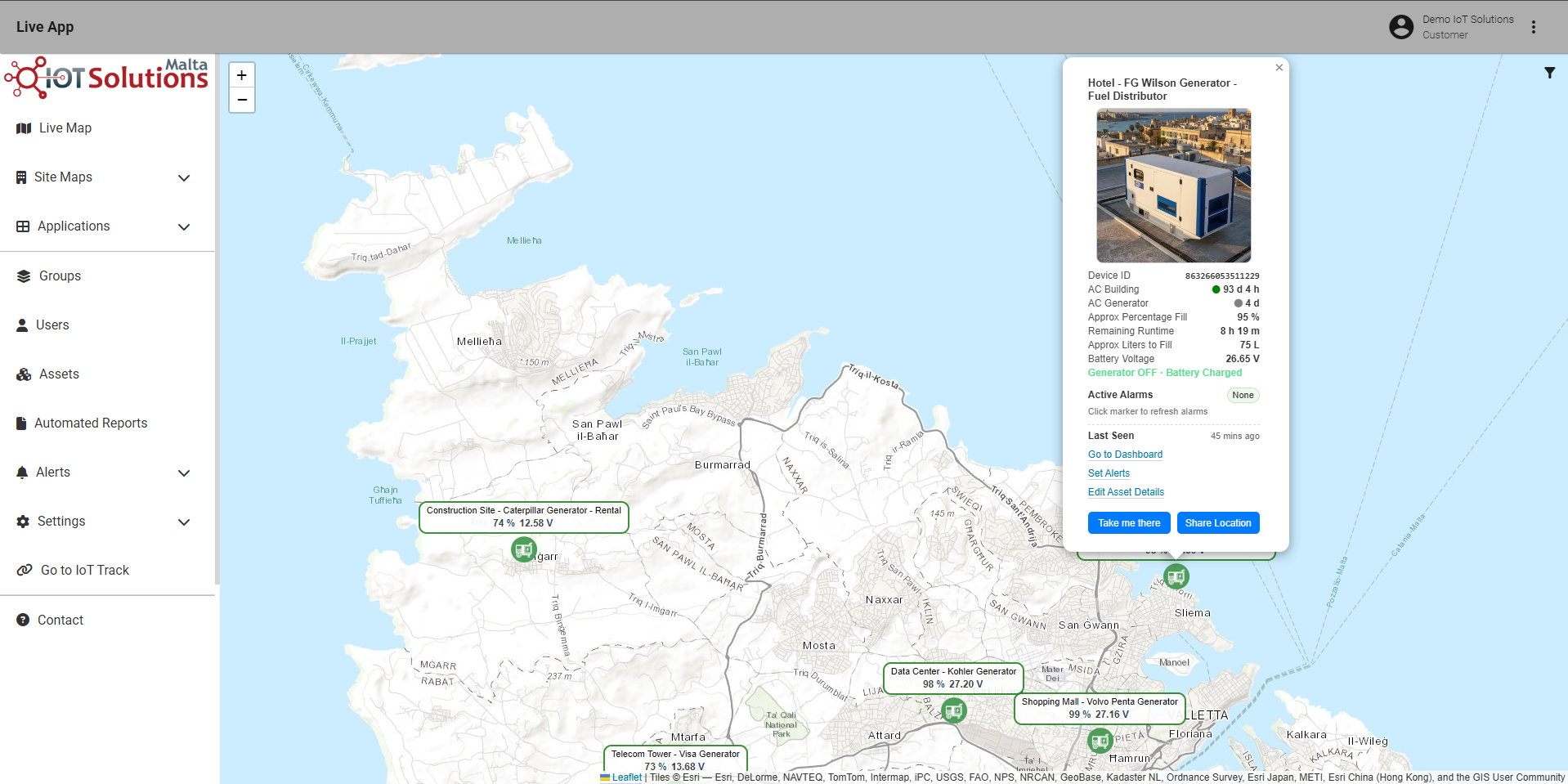Click the Go to IoT Track link icon
This screenshot has height=784, width=1568.
[x=25, y=570]
